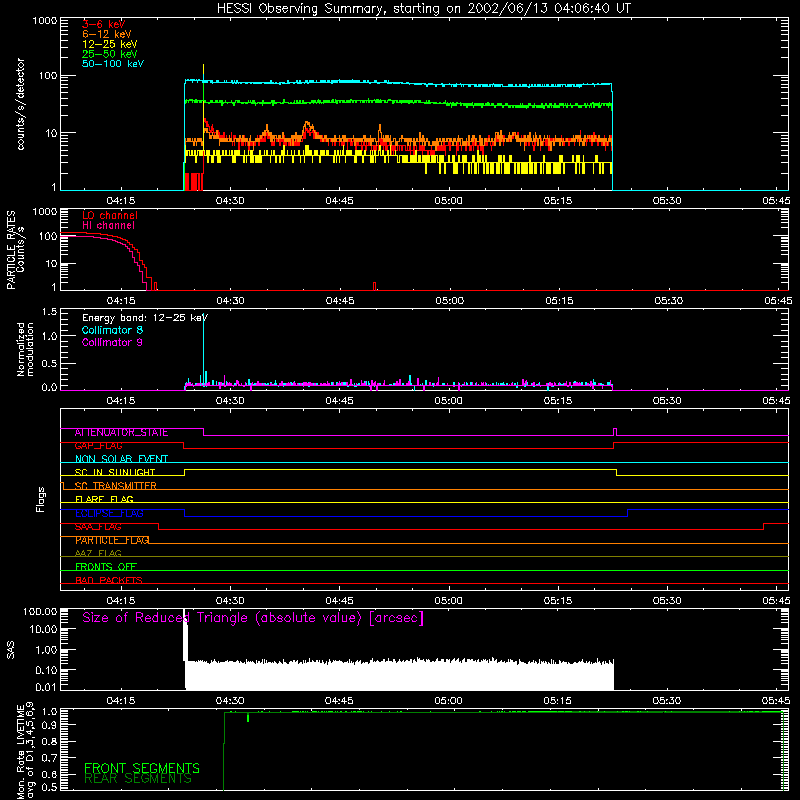The image size is (800, 800).
Task: Select the PARTICLE_FLAG label
Action: 112,540
